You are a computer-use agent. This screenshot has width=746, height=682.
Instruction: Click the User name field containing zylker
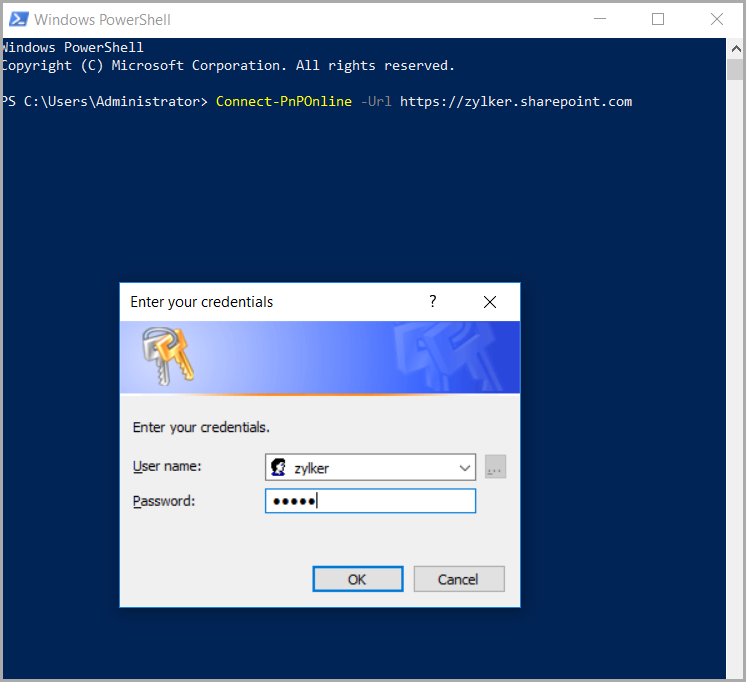click(370, 467)
